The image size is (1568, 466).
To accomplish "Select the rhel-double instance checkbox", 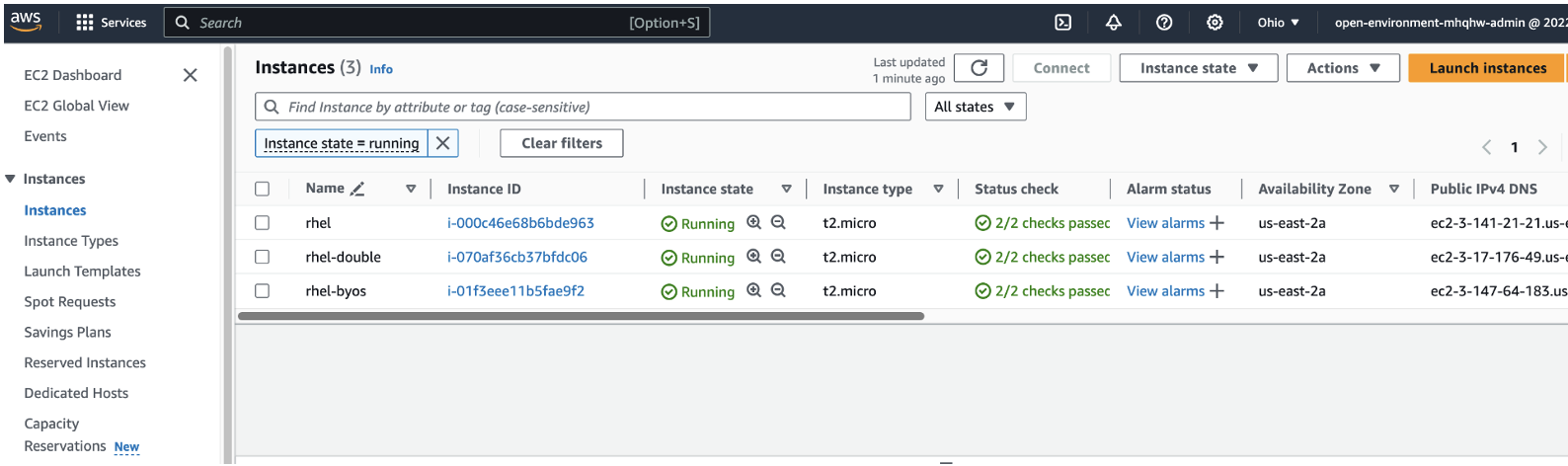I will point(262,257).
